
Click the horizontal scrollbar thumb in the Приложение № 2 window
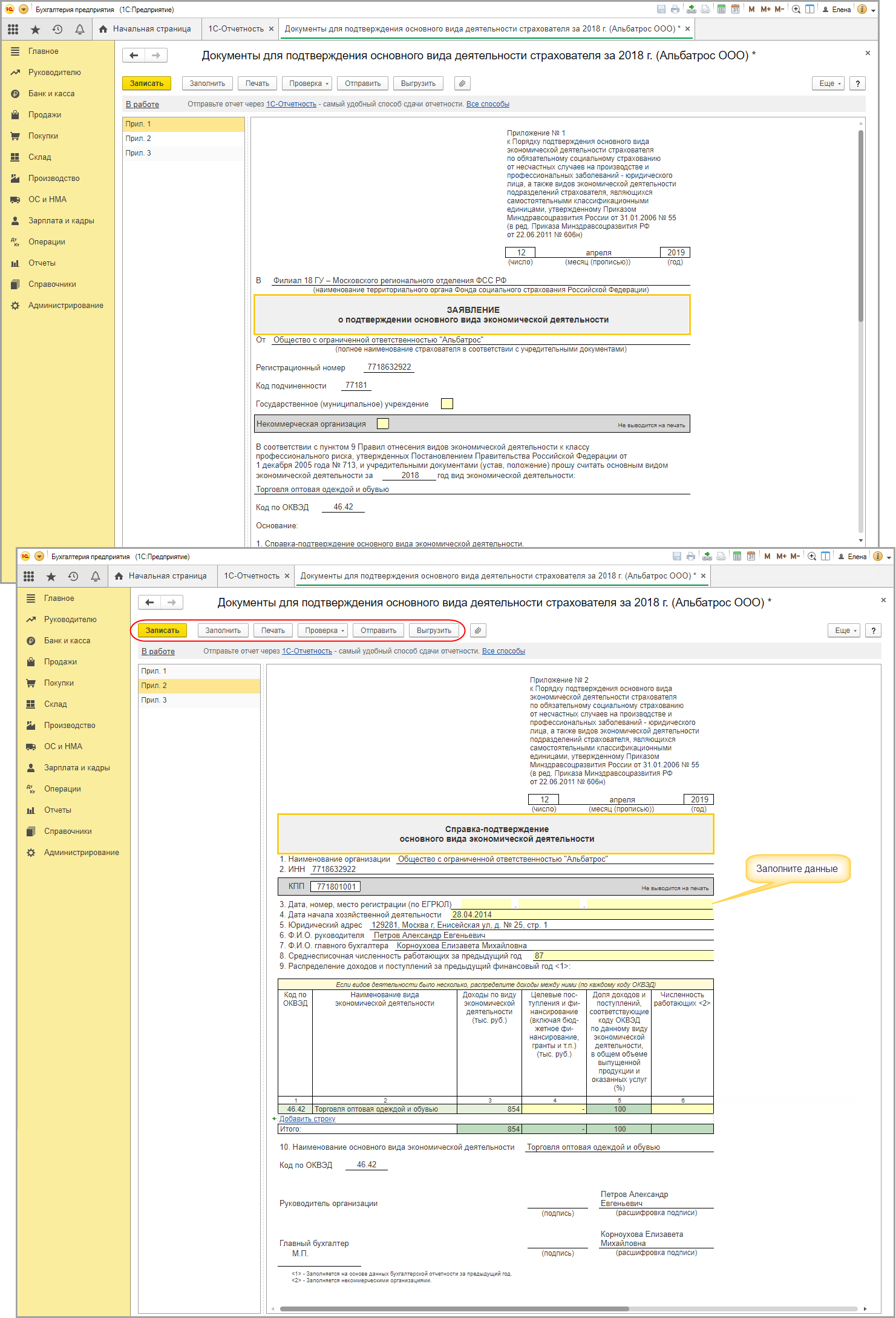pyautogui.click(x=454, y=1308)
